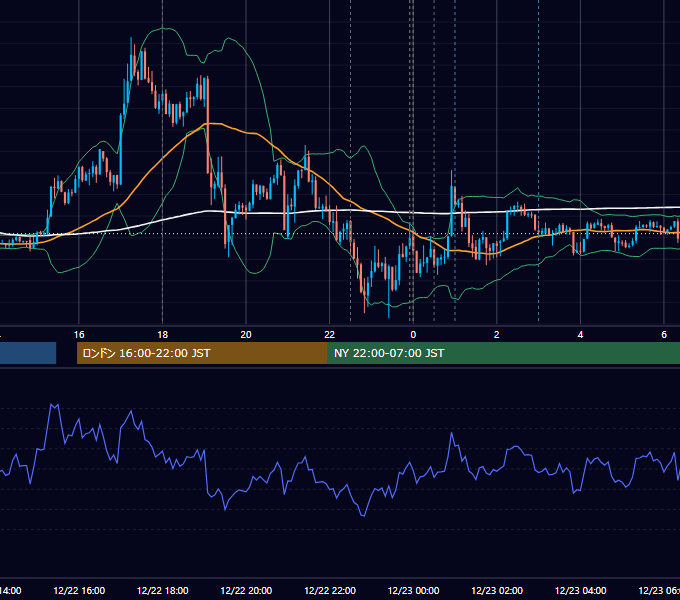Click hour label 16 under the price chart
Image resolution: width=680 pixels, height=600 pixels.
point(79,334)
